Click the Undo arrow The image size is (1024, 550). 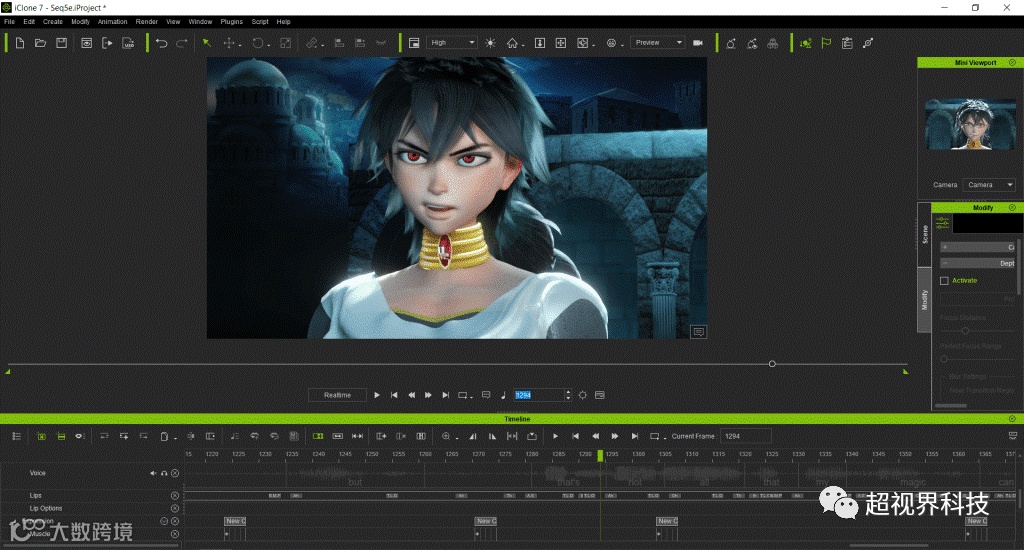[161, 43]
